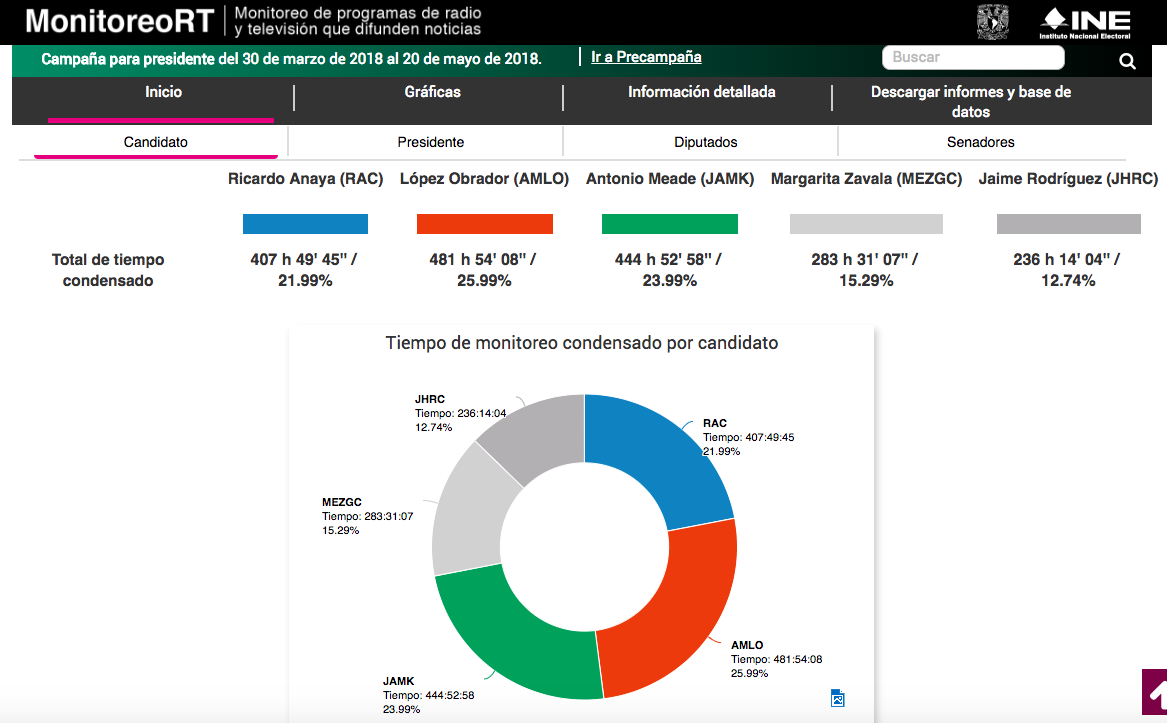Click the chart title Tiempo de monitoreo condensado

(582, 343)
